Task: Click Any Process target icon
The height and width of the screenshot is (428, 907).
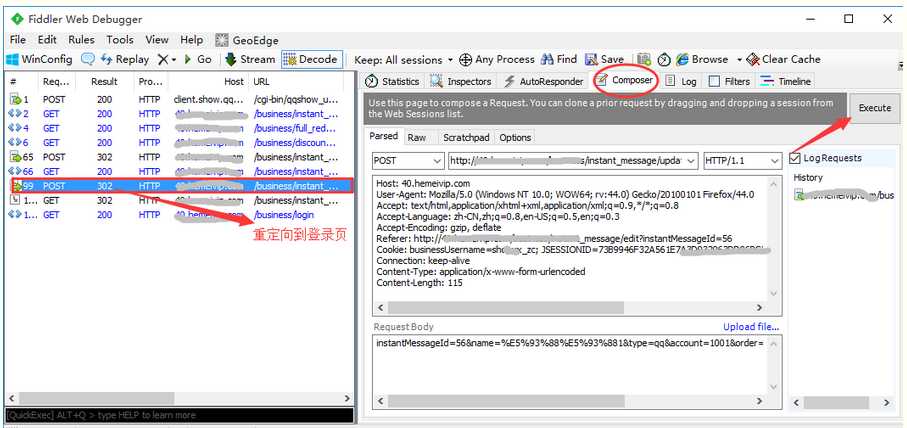Action: point(497,59)
